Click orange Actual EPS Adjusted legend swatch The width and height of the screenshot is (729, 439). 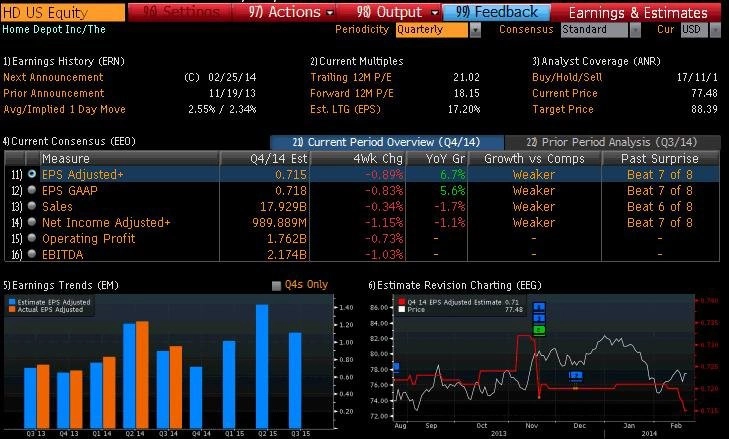(x=12, y=309)
